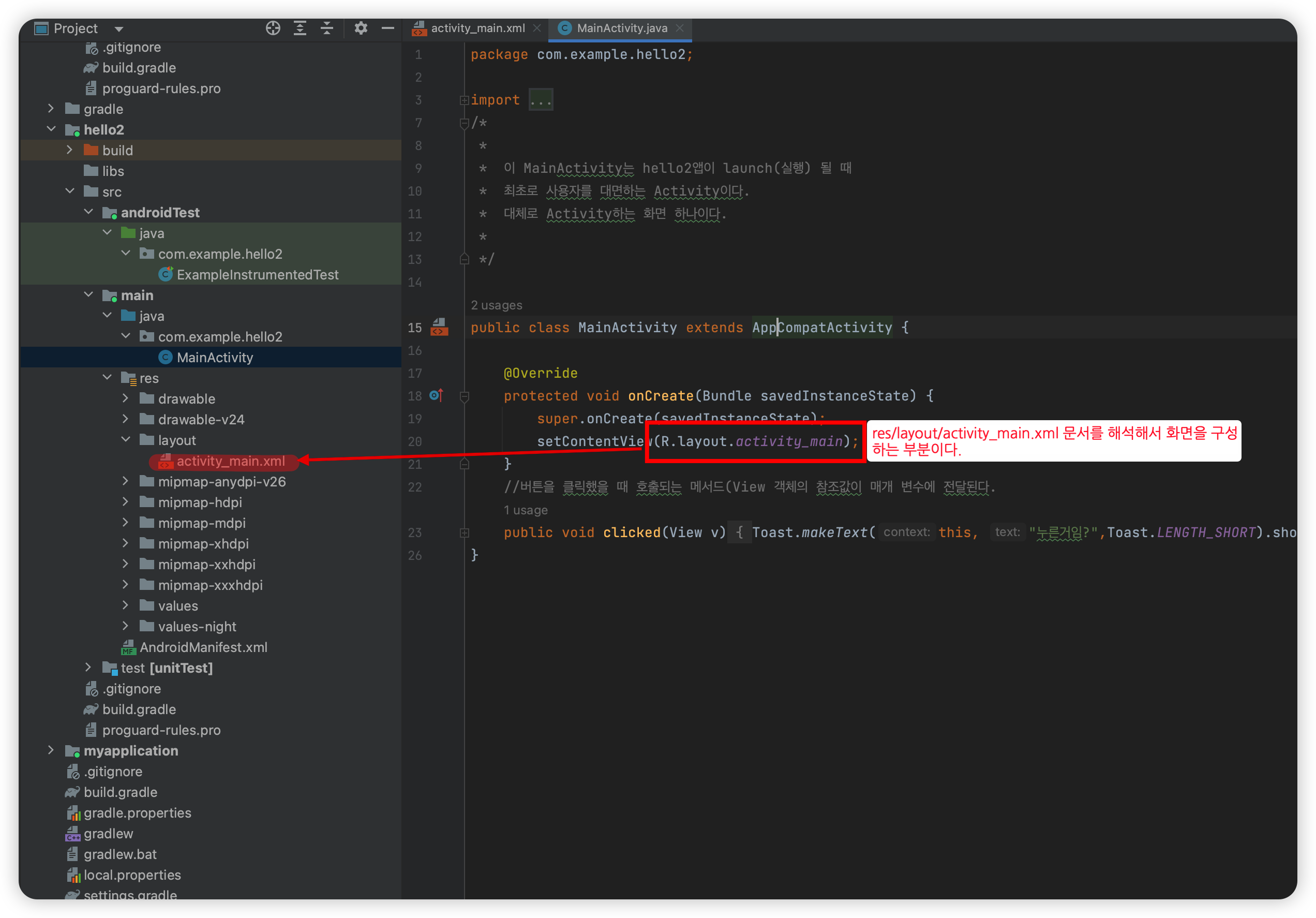Image resolution: width=1316 pixels, height=918 pixels.
Task: Unfold the collapsed import statements
Action: [x=463, y=100]
